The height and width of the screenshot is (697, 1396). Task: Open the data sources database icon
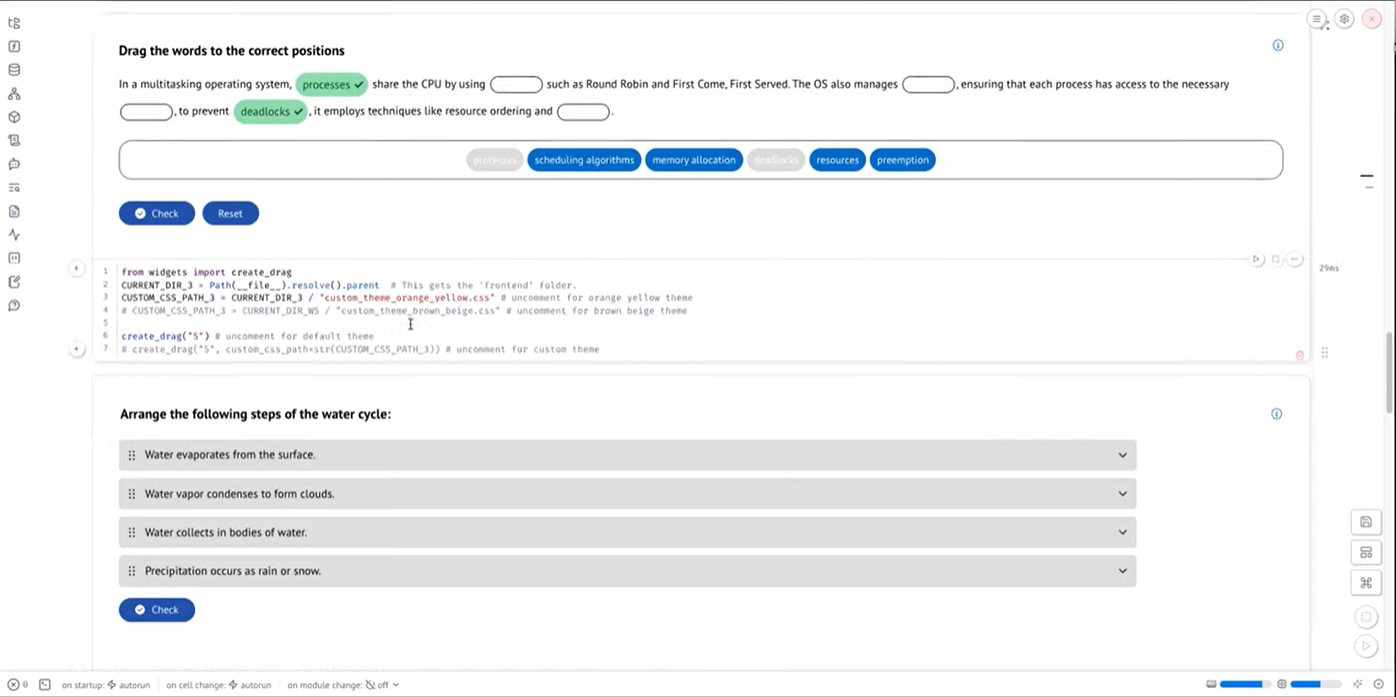tap(14, 70)
